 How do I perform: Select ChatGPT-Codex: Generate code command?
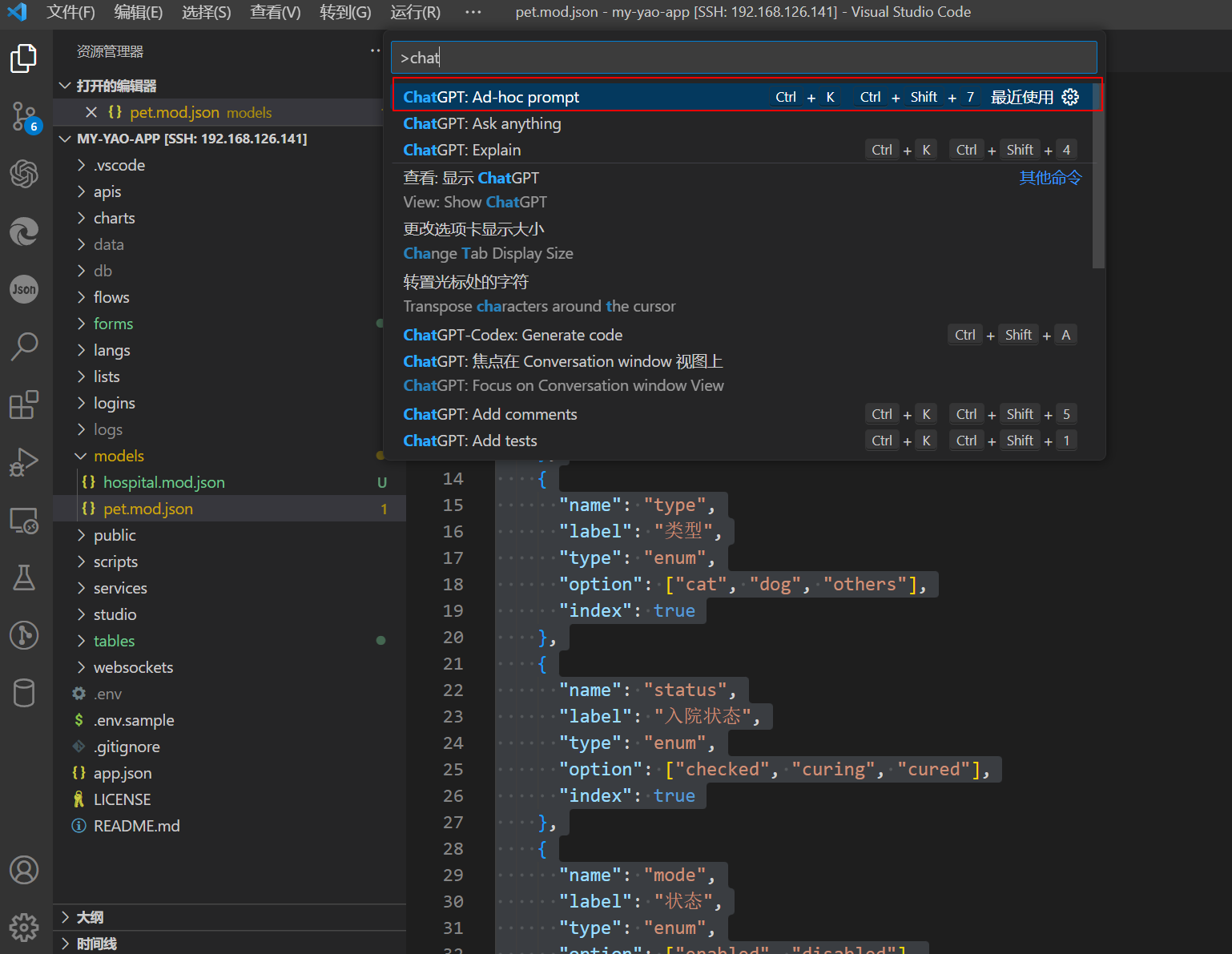513,335
